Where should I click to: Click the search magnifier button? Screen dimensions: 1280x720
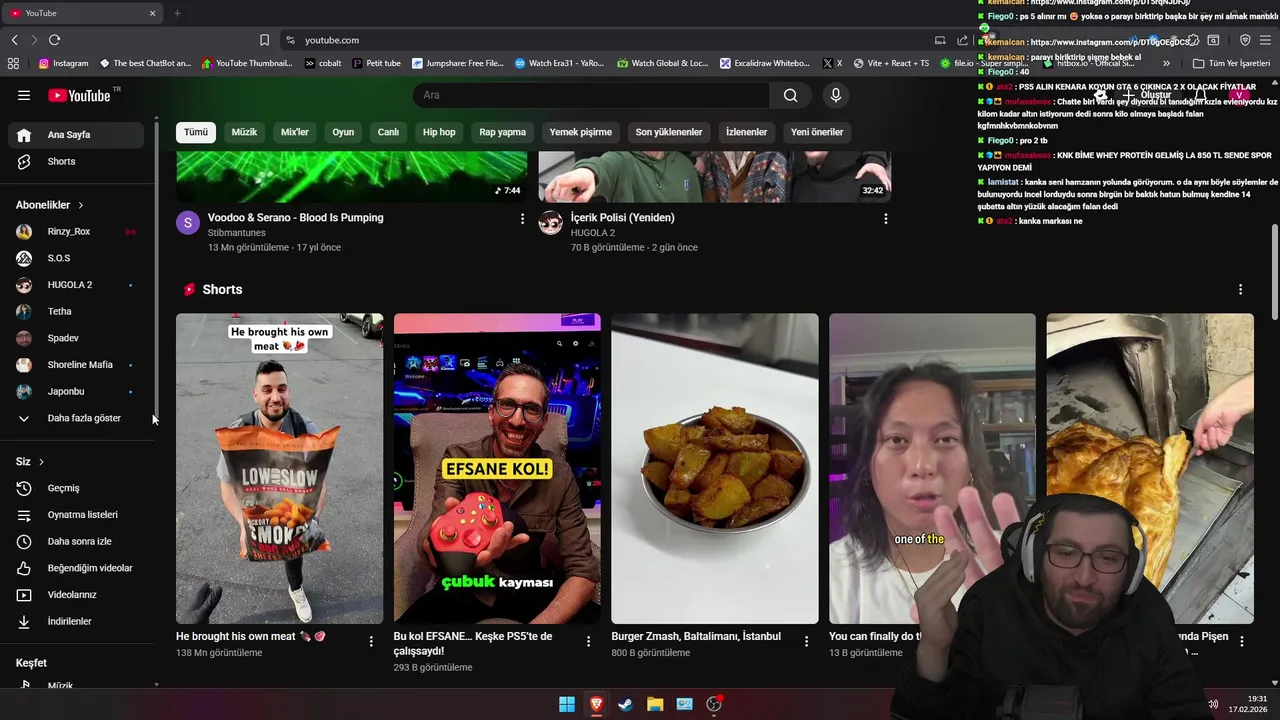[x=791, y=95]
